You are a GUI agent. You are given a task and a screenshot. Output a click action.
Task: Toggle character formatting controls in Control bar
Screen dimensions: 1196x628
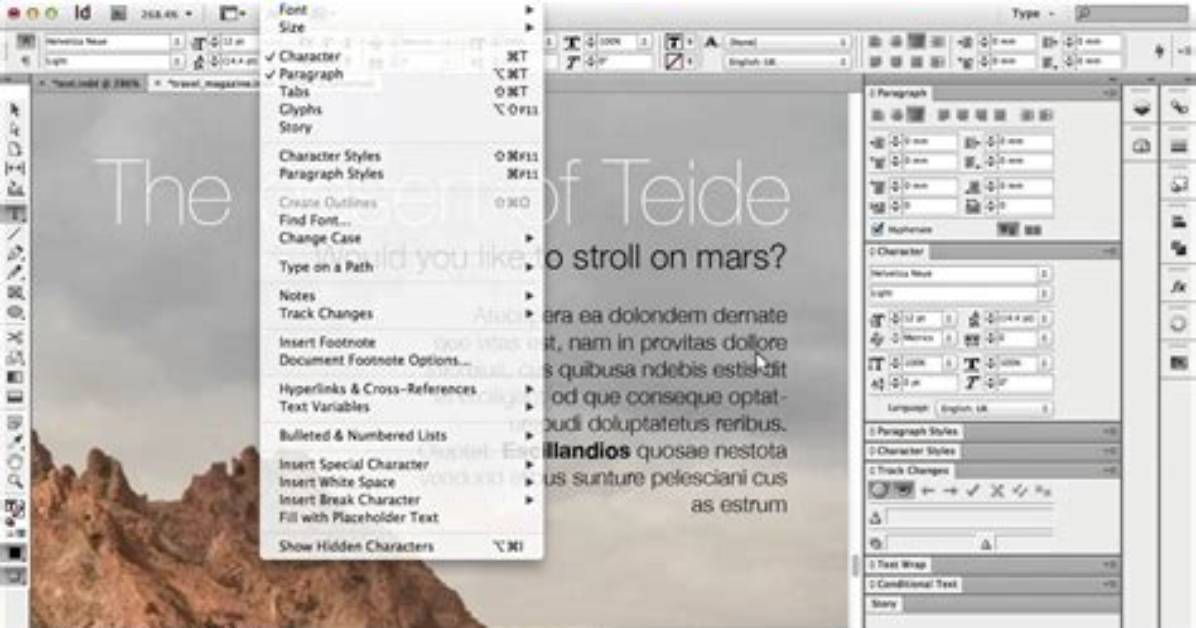tap(27, 41)
